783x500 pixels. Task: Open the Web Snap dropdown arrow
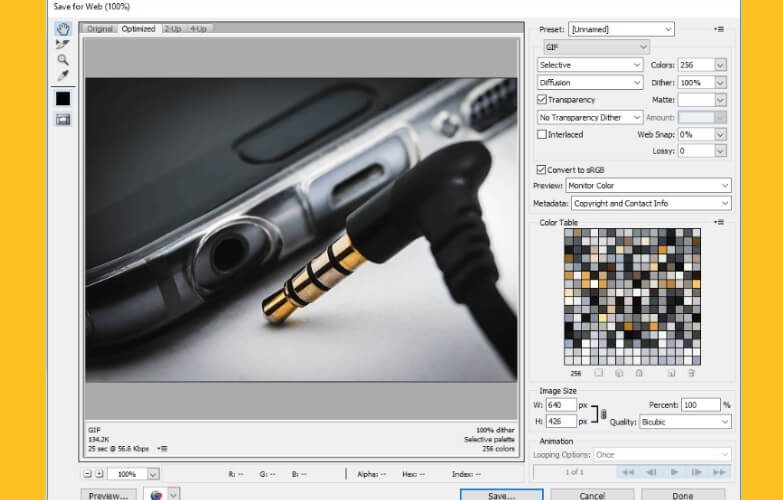(720, 134)
